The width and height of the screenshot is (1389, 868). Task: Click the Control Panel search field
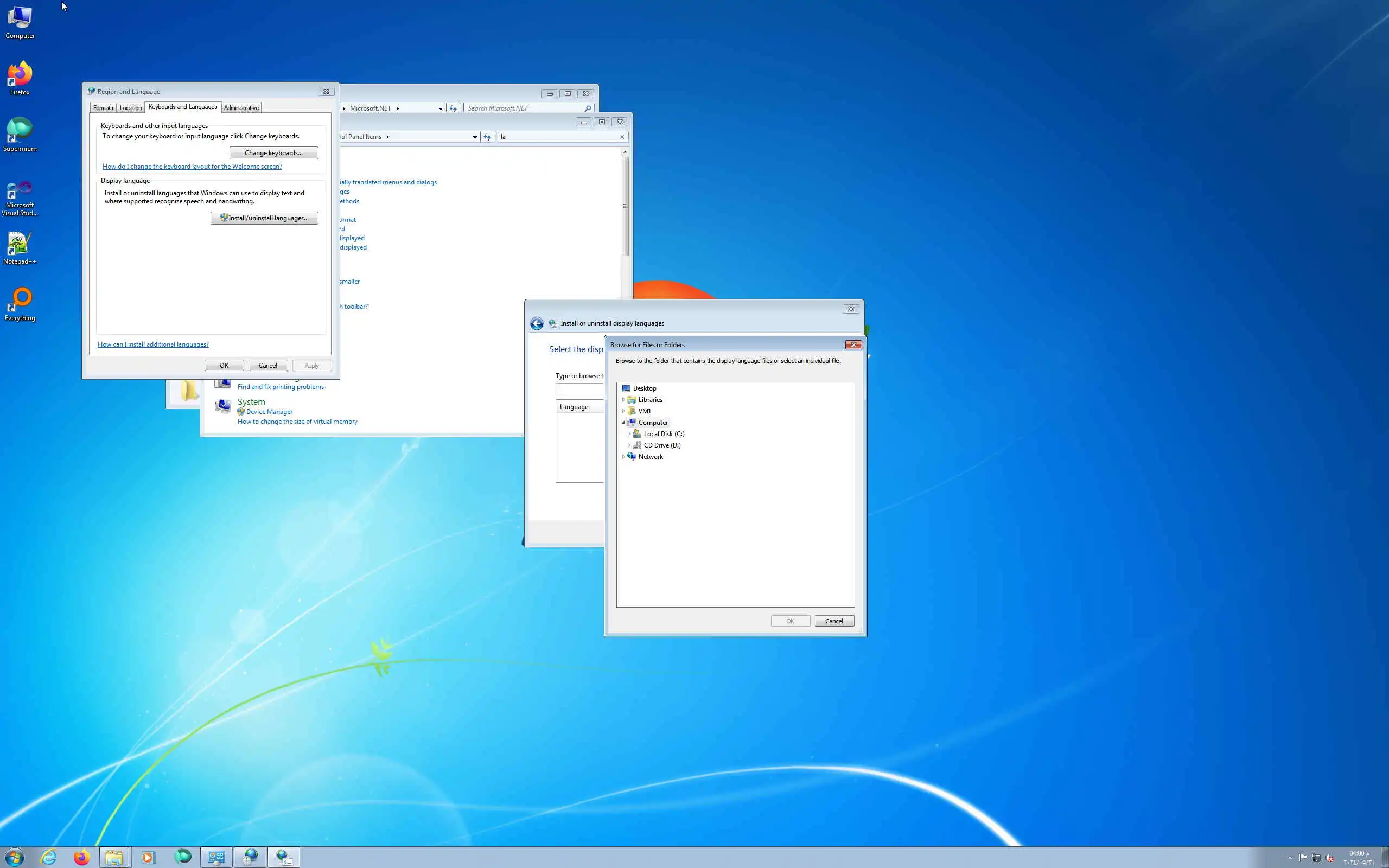click(557, 137)
